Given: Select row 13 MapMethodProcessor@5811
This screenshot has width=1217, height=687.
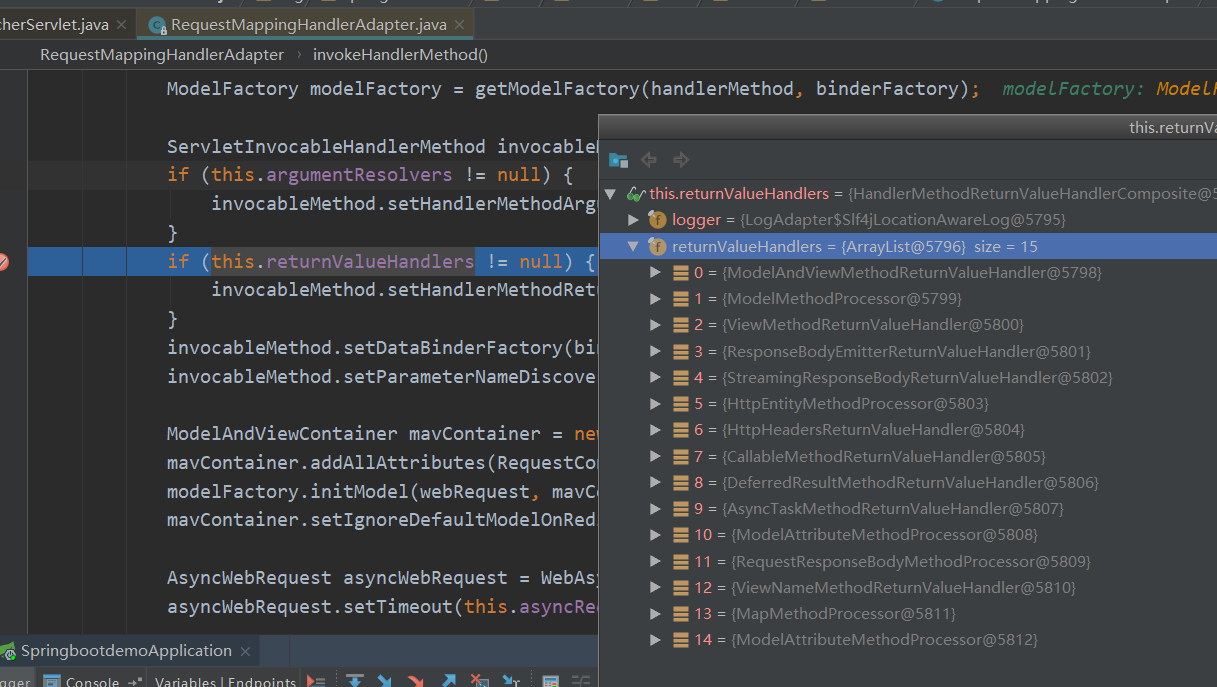Looking at the screenshot, I should point(908,613).
